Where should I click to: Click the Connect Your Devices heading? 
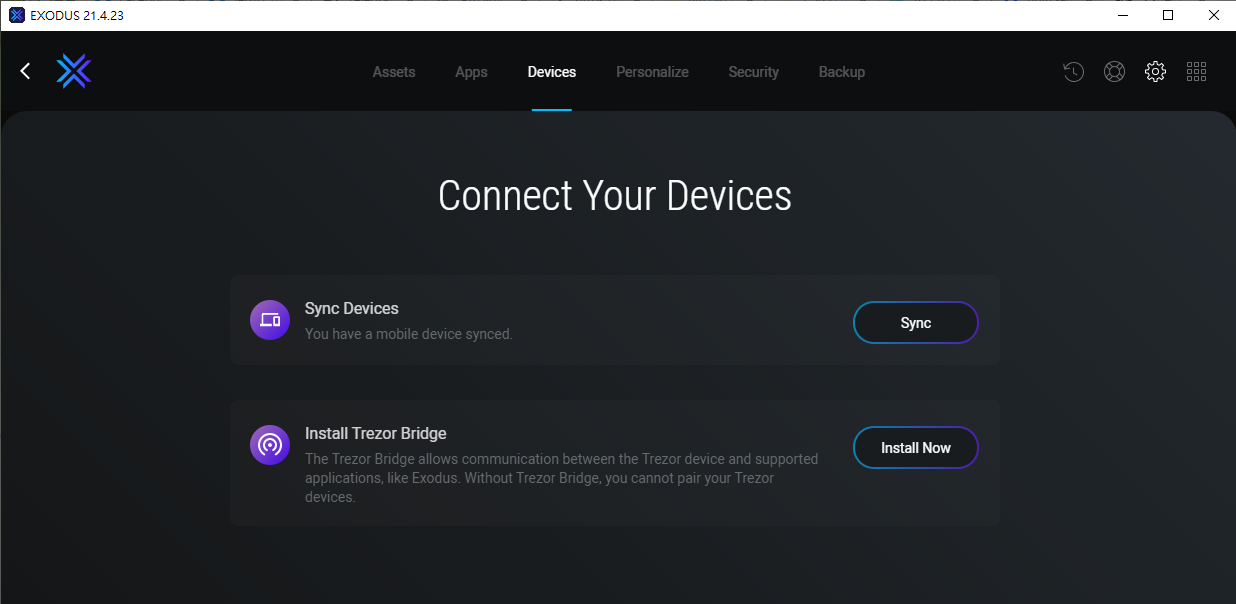click(x=615, y=196)
